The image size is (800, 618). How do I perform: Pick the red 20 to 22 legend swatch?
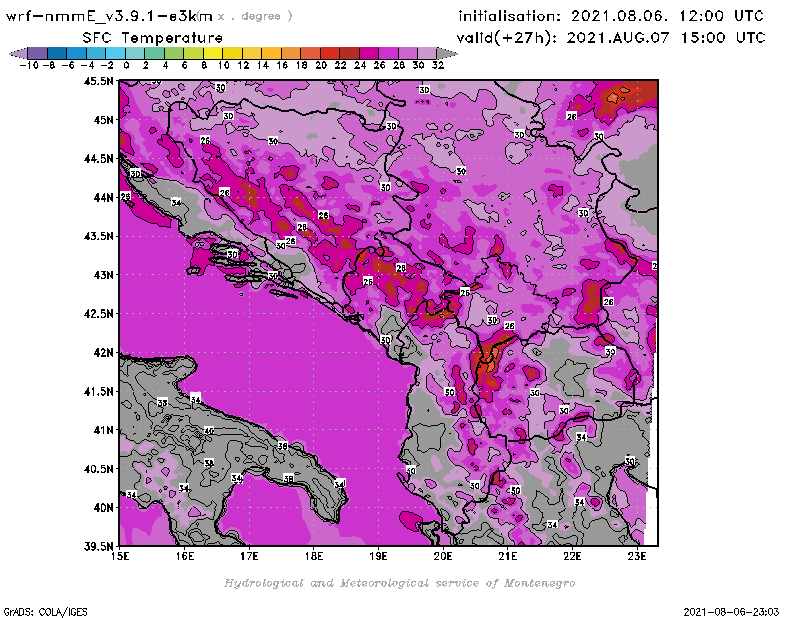(330, 54)
